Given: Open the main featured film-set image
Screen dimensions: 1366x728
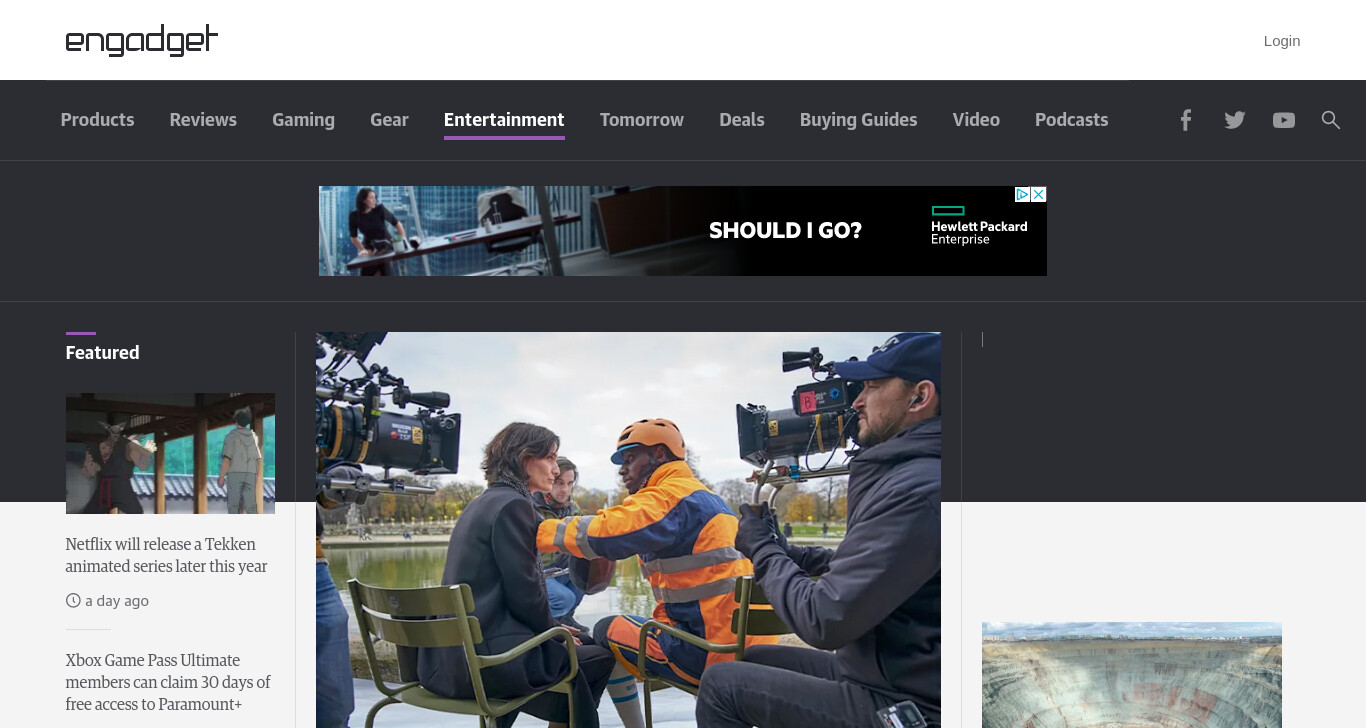Looking at the screenshot, I should (x=628, y=530).
